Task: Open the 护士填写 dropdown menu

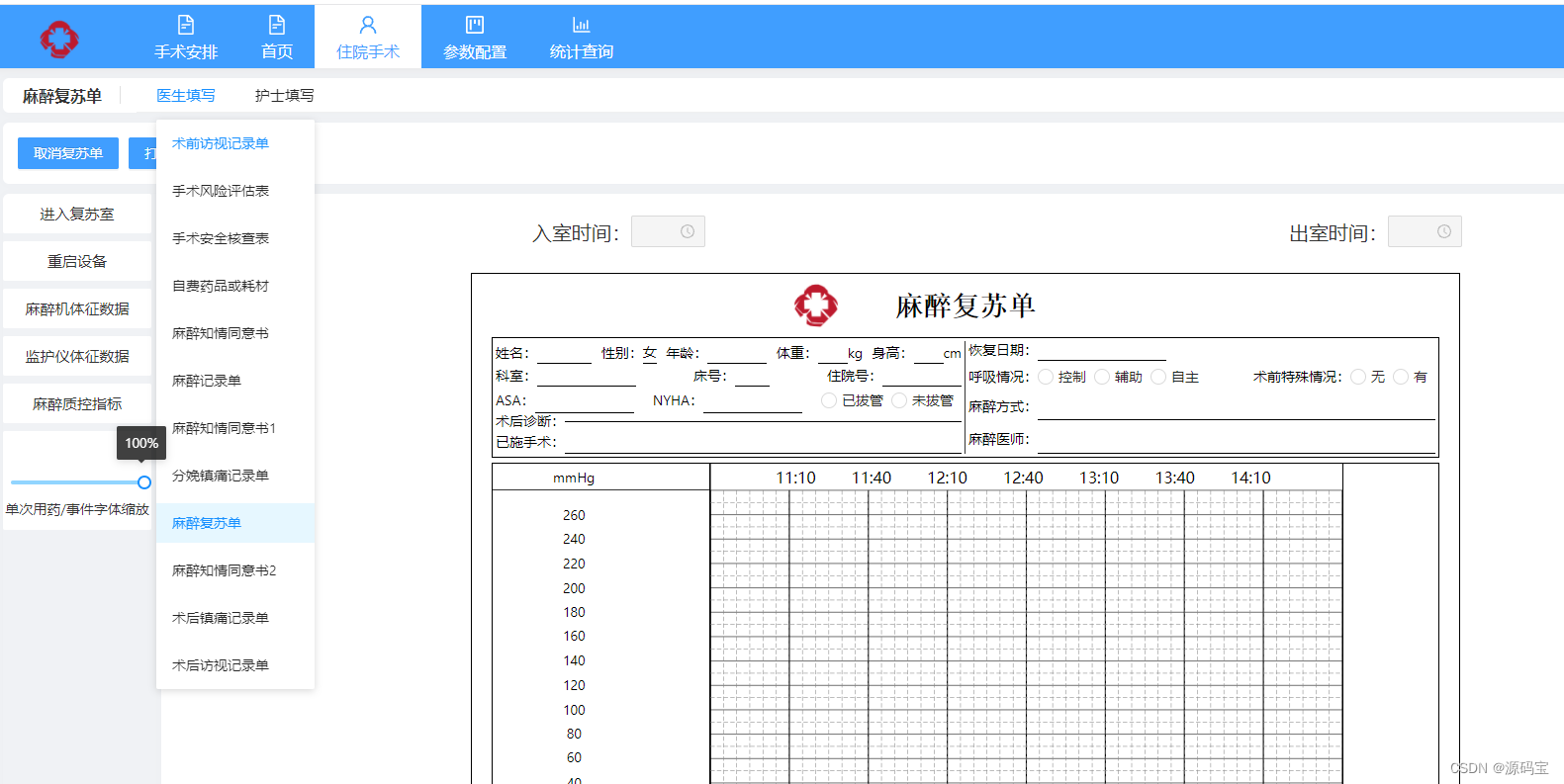Action: pyautogui.click(x=285, y=96)
